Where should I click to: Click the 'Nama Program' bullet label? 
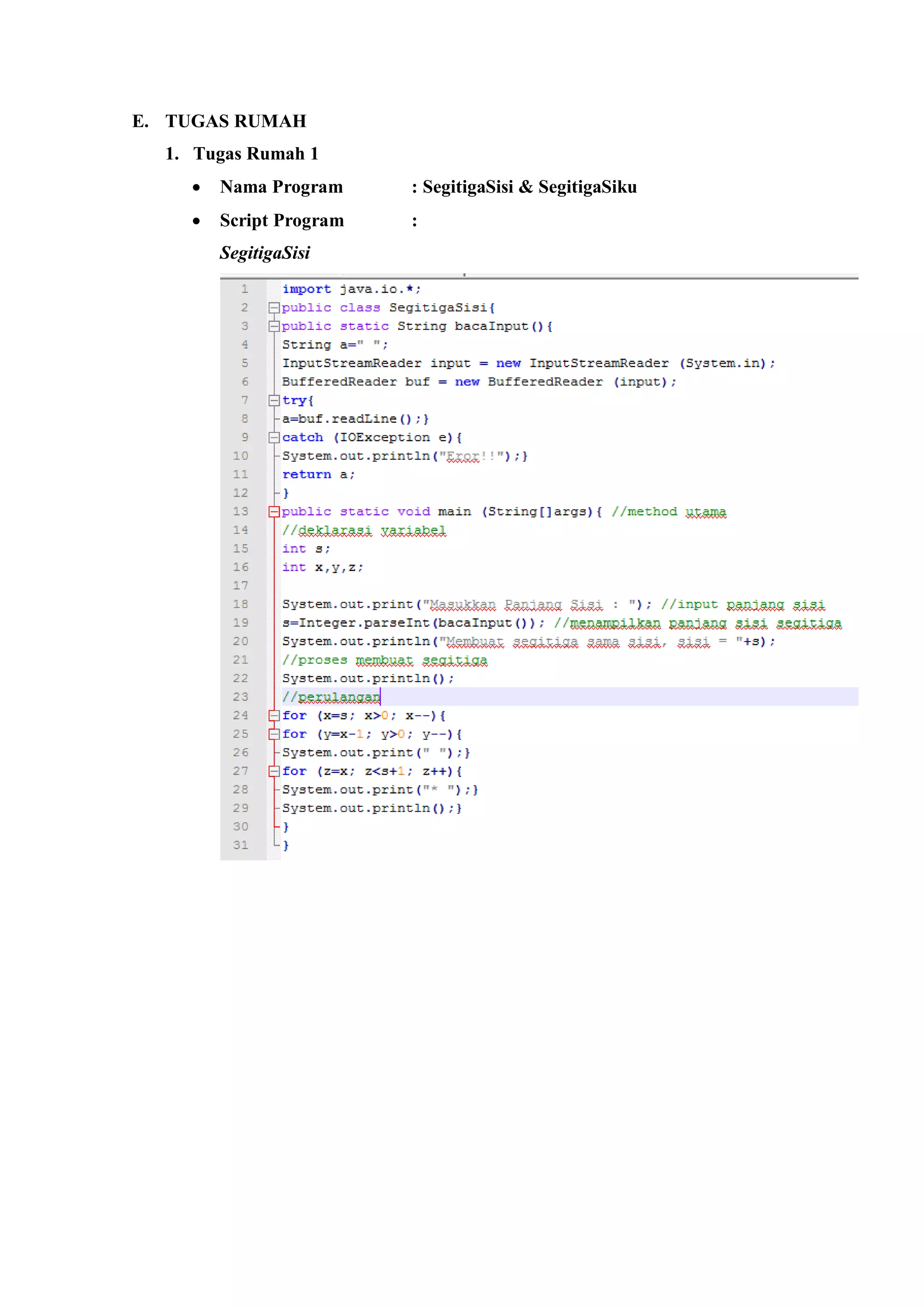click(281, 187)
